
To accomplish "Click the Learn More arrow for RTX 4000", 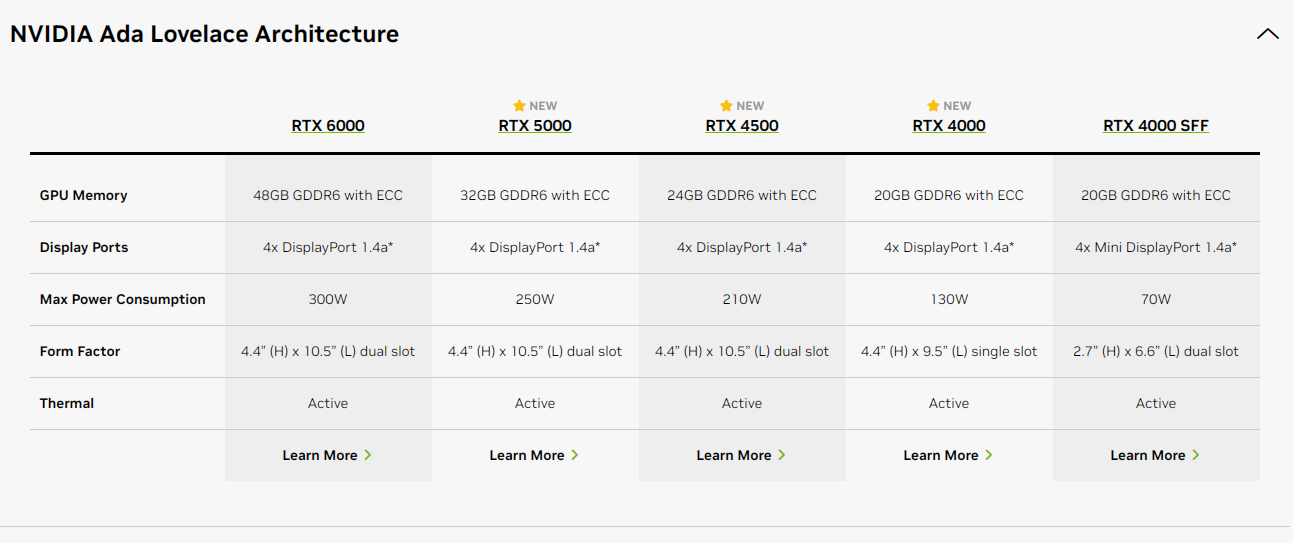I will pyautogui.click(x=989, y=455).
